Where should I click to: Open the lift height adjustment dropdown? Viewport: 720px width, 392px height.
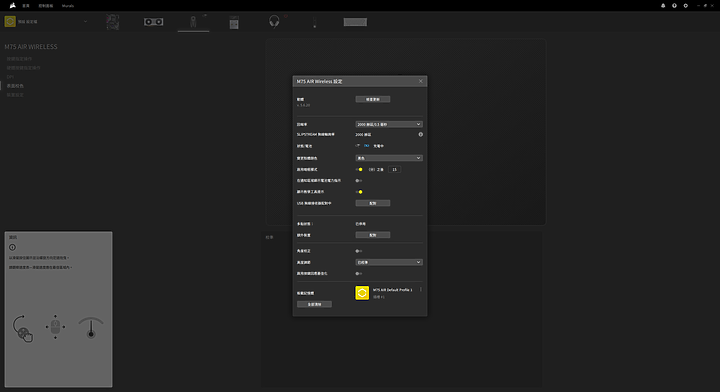tap(389, 262)
